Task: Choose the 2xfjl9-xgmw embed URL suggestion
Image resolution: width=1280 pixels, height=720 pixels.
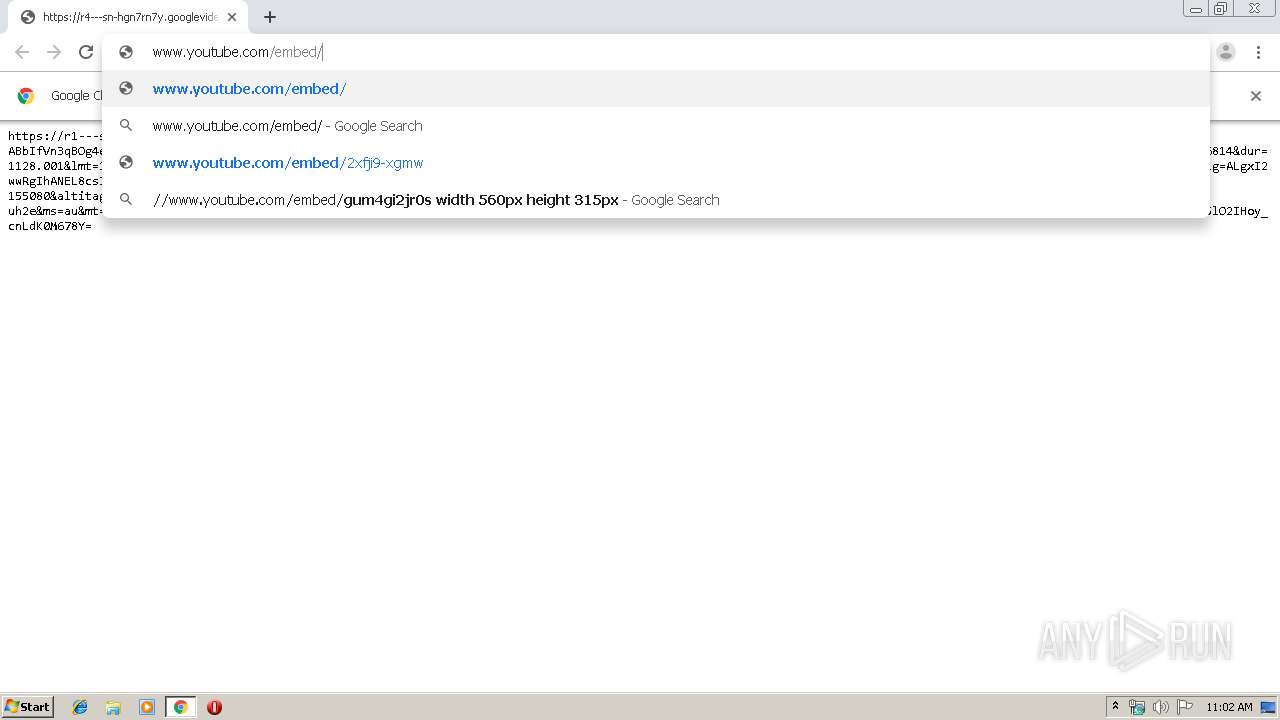Action: tap(655, 163)
